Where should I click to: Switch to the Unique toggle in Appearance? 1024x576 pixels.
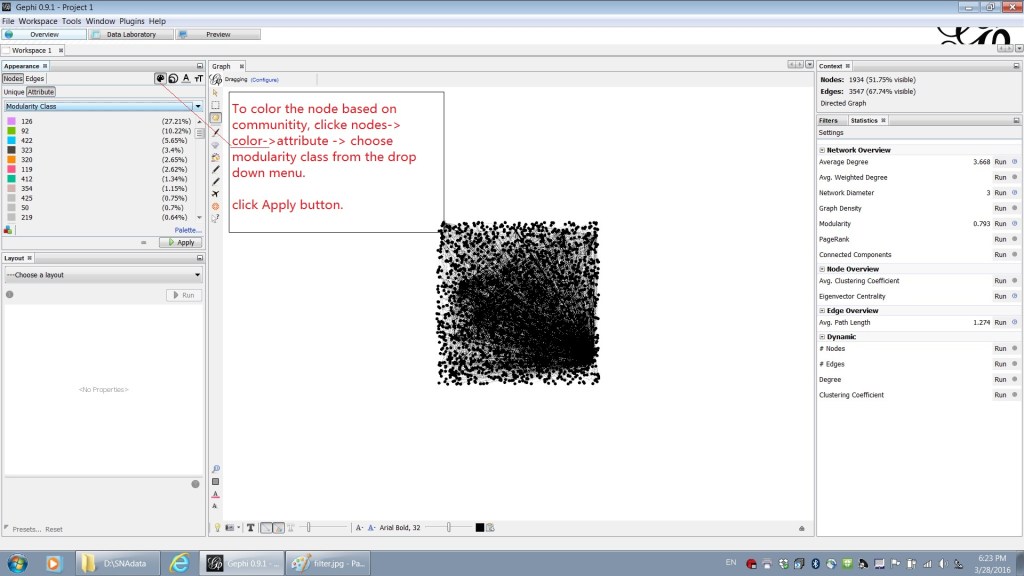tap(13, 92)
